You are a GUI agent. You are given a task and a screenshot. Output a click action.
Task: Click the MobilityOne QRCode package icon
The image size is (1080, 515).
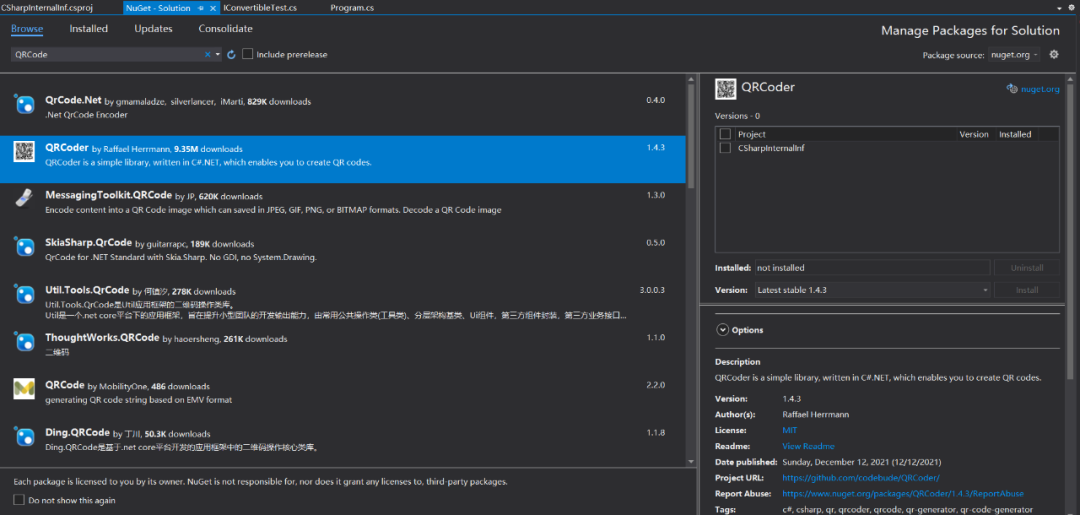click(24, 389)
